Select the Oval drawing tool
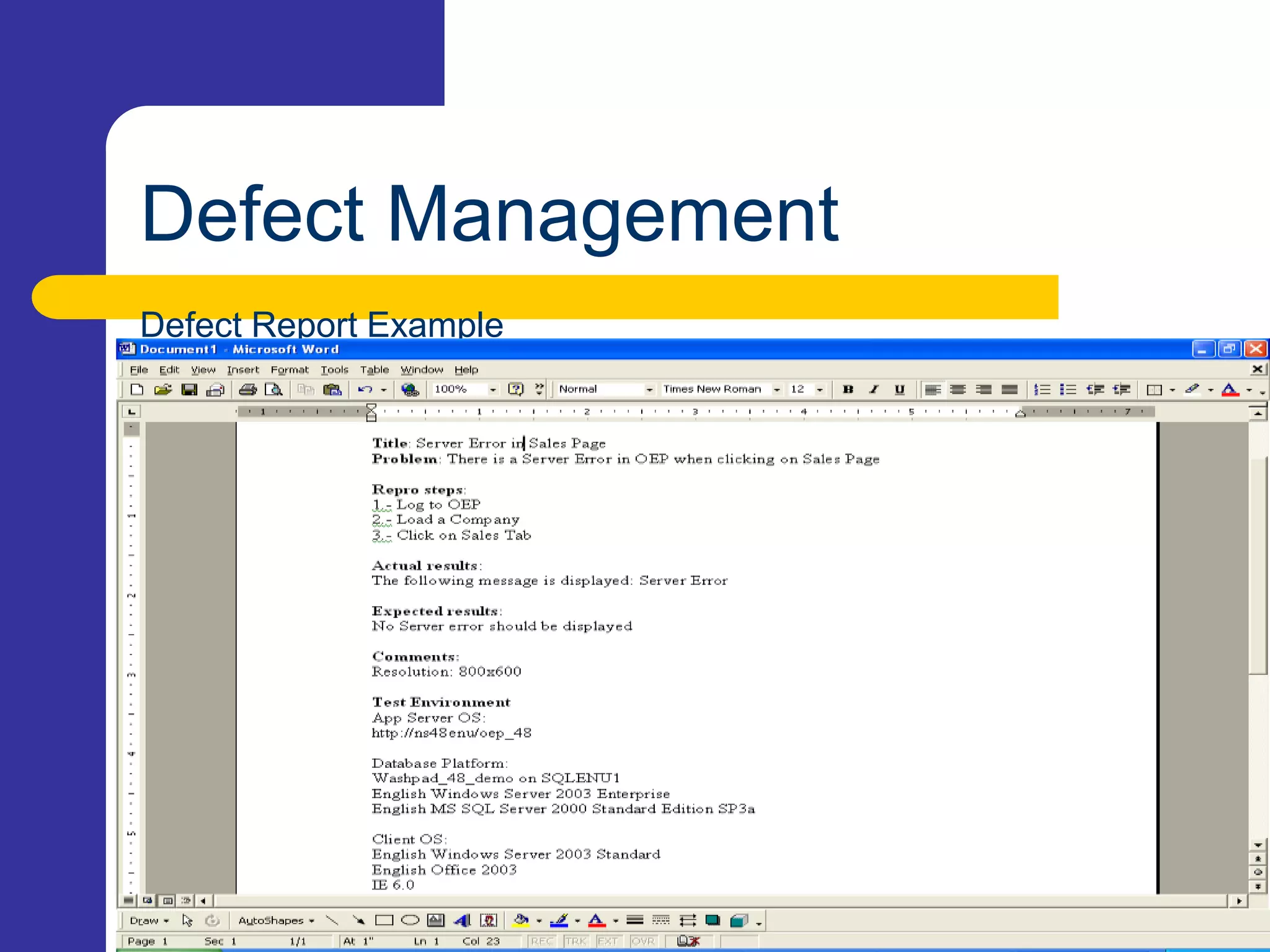1270x952 pixels. (x=410, y=920)
